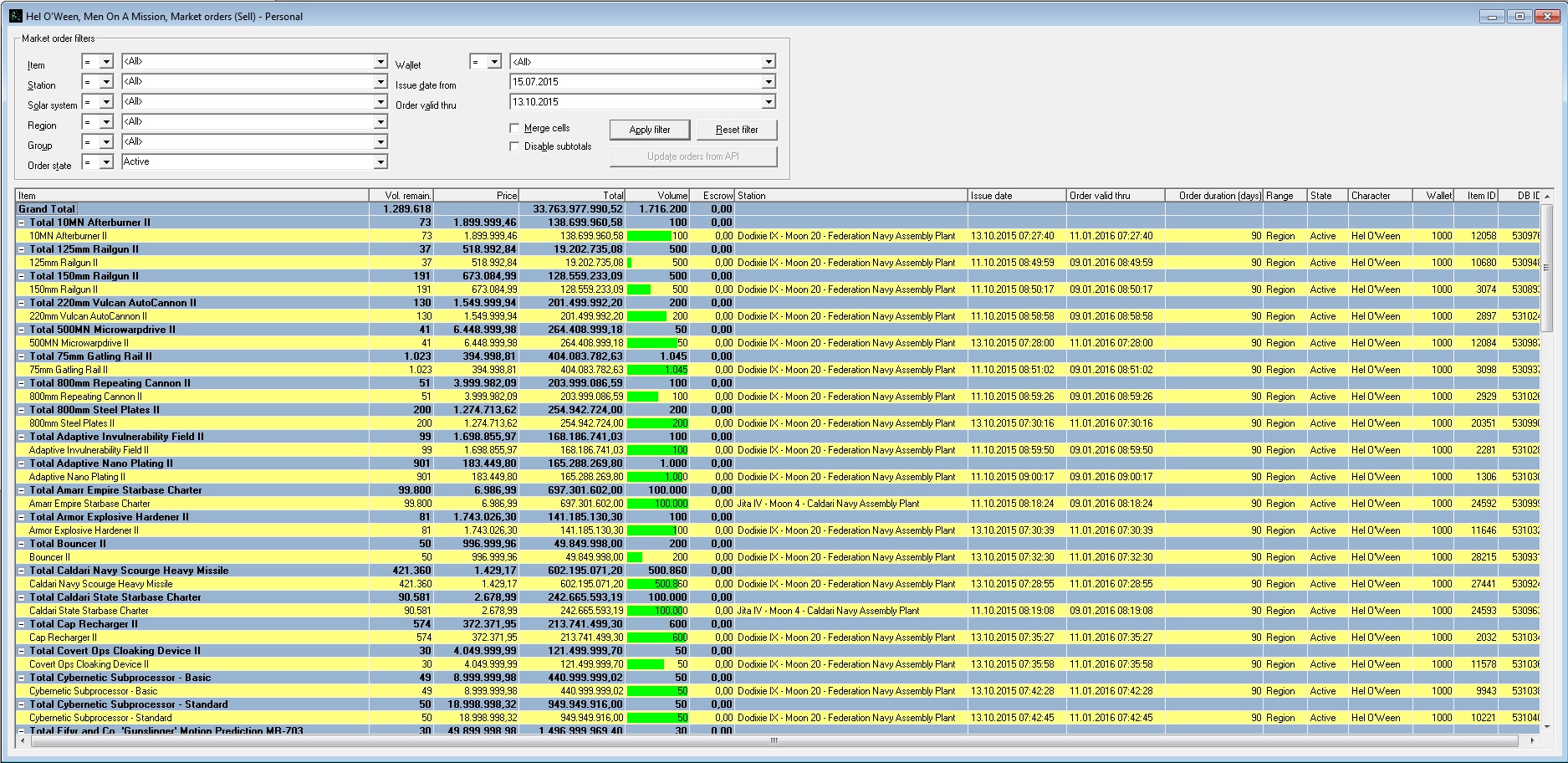
Task: Sort by the Issue date column header
Action: coord(1017,196)
